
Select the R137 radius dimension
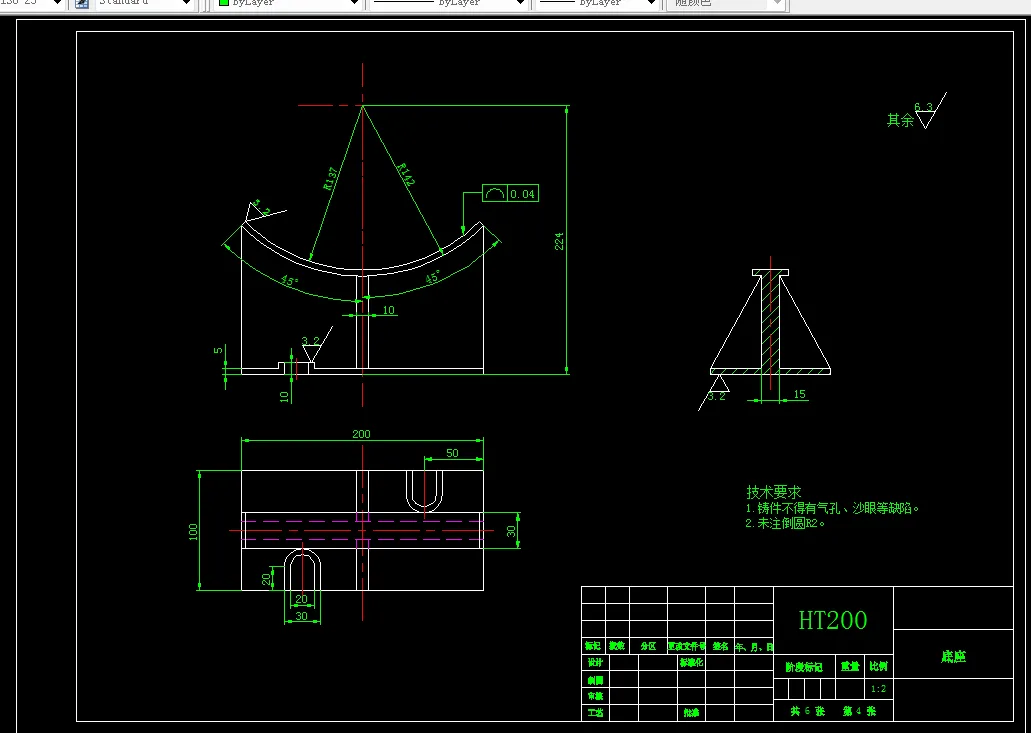tap(331, 178)
